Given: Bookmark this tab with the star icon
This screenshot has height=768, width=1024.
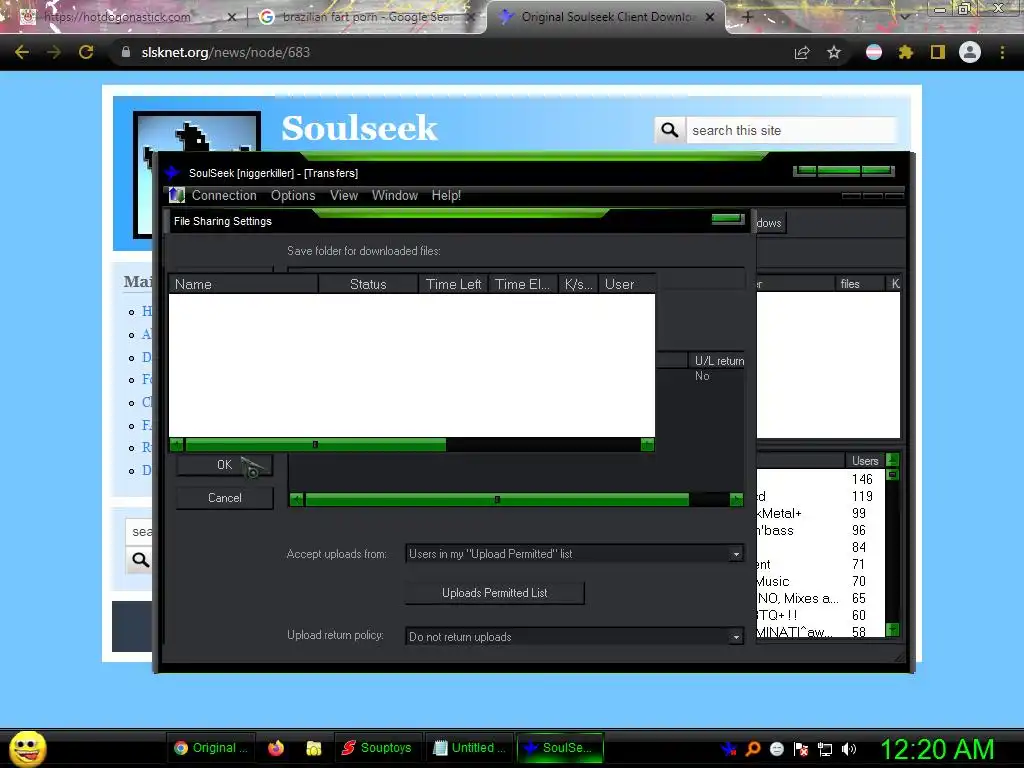Looking at the screenshot, I should (834, 52).
